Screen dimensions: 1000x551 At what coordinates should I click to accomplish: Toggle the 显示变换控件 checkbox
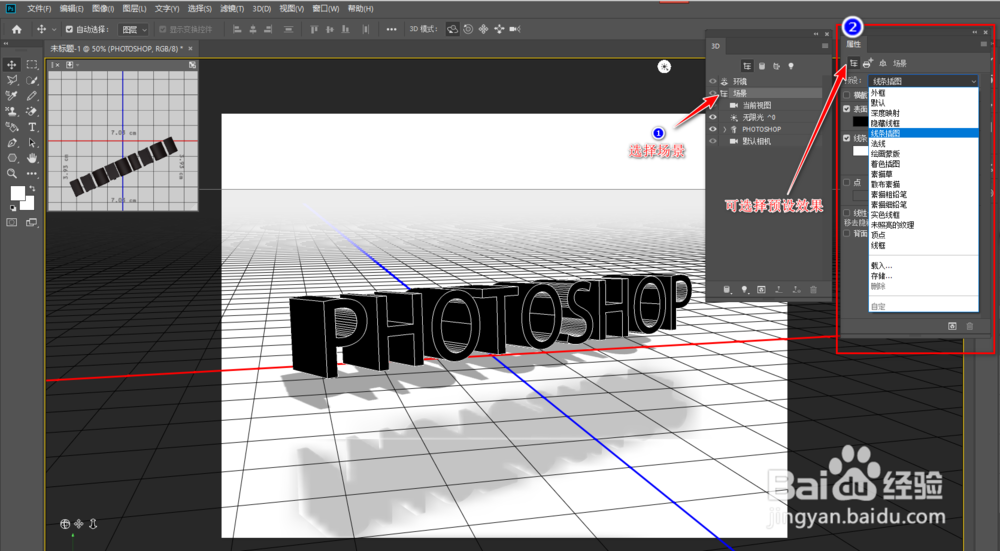pyautogui.click(x=162, y=29)
